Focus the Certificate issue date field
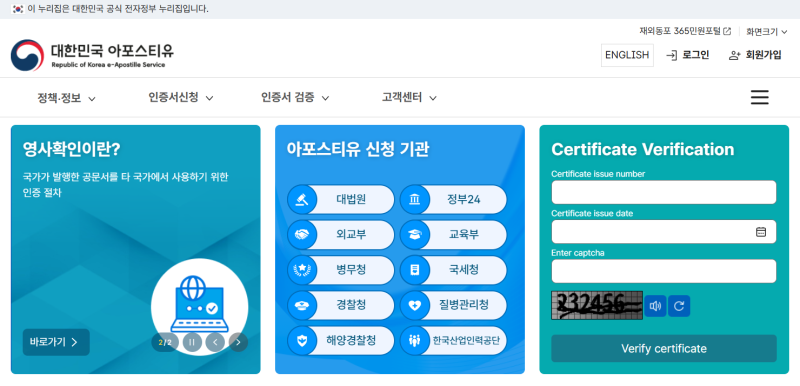The image size is (800, 386). tap(664, 232)
